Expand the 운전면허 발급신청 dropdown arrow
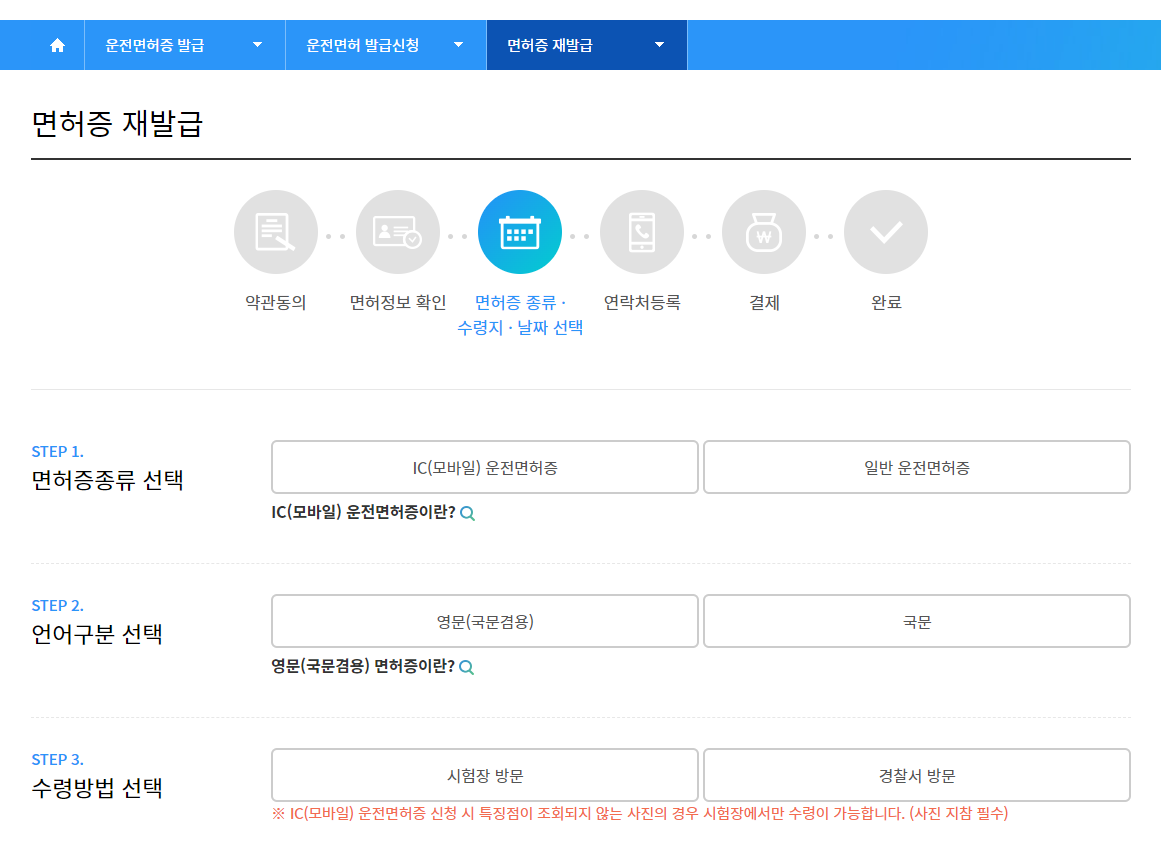 458,44
